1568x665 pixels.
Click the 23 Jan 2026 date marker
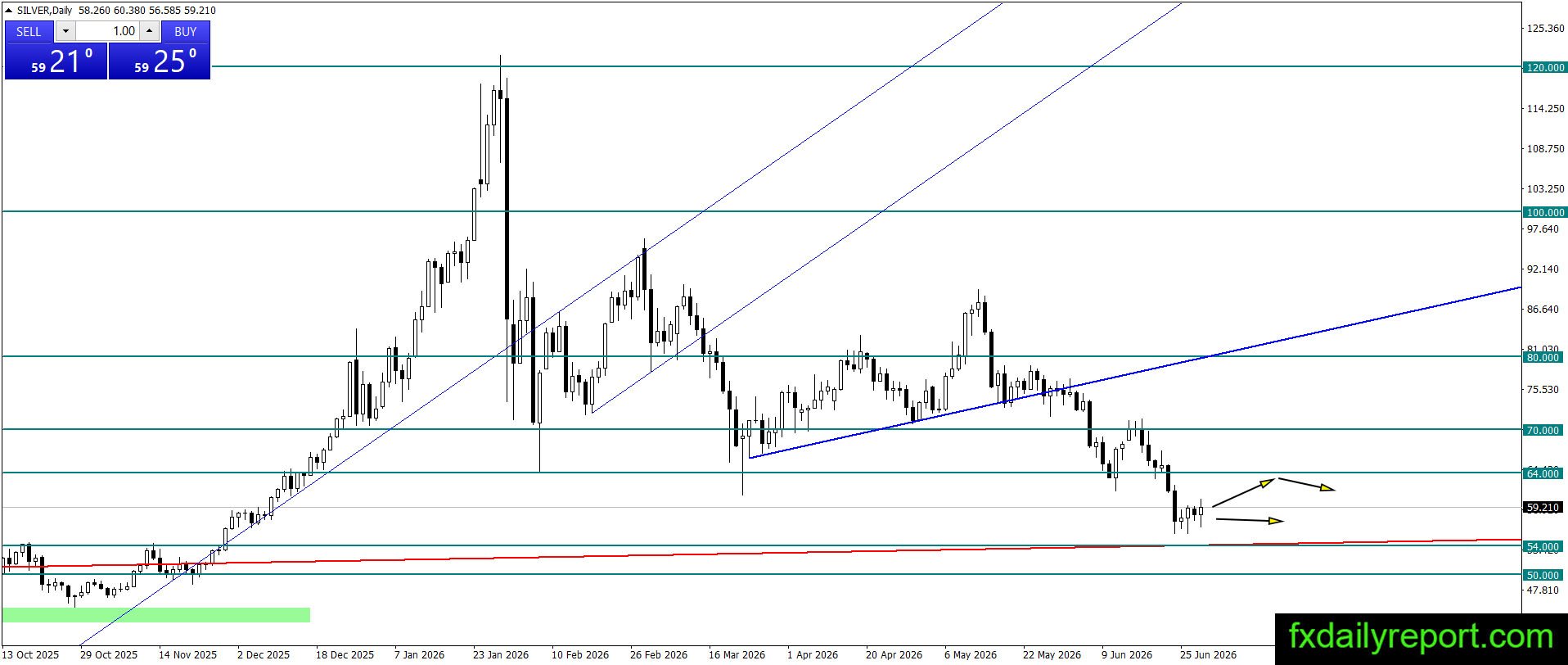pos(501,654)
